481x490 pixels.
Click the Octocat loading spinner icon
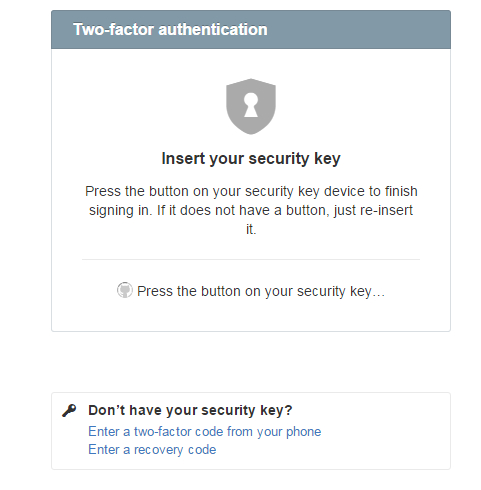click(125, 290)
